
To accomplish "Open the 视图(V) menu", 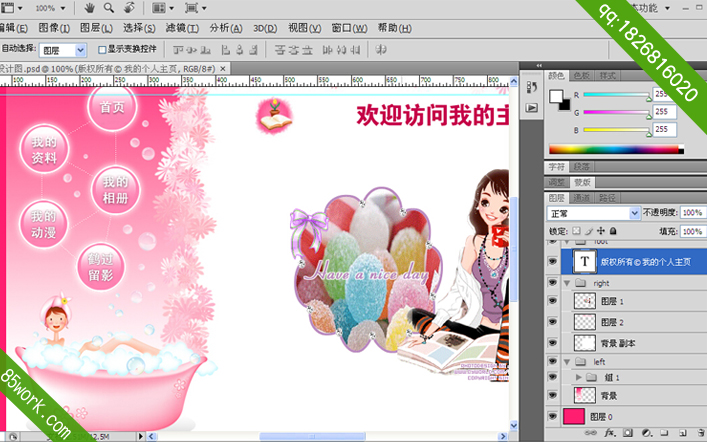I will (305, 28).
